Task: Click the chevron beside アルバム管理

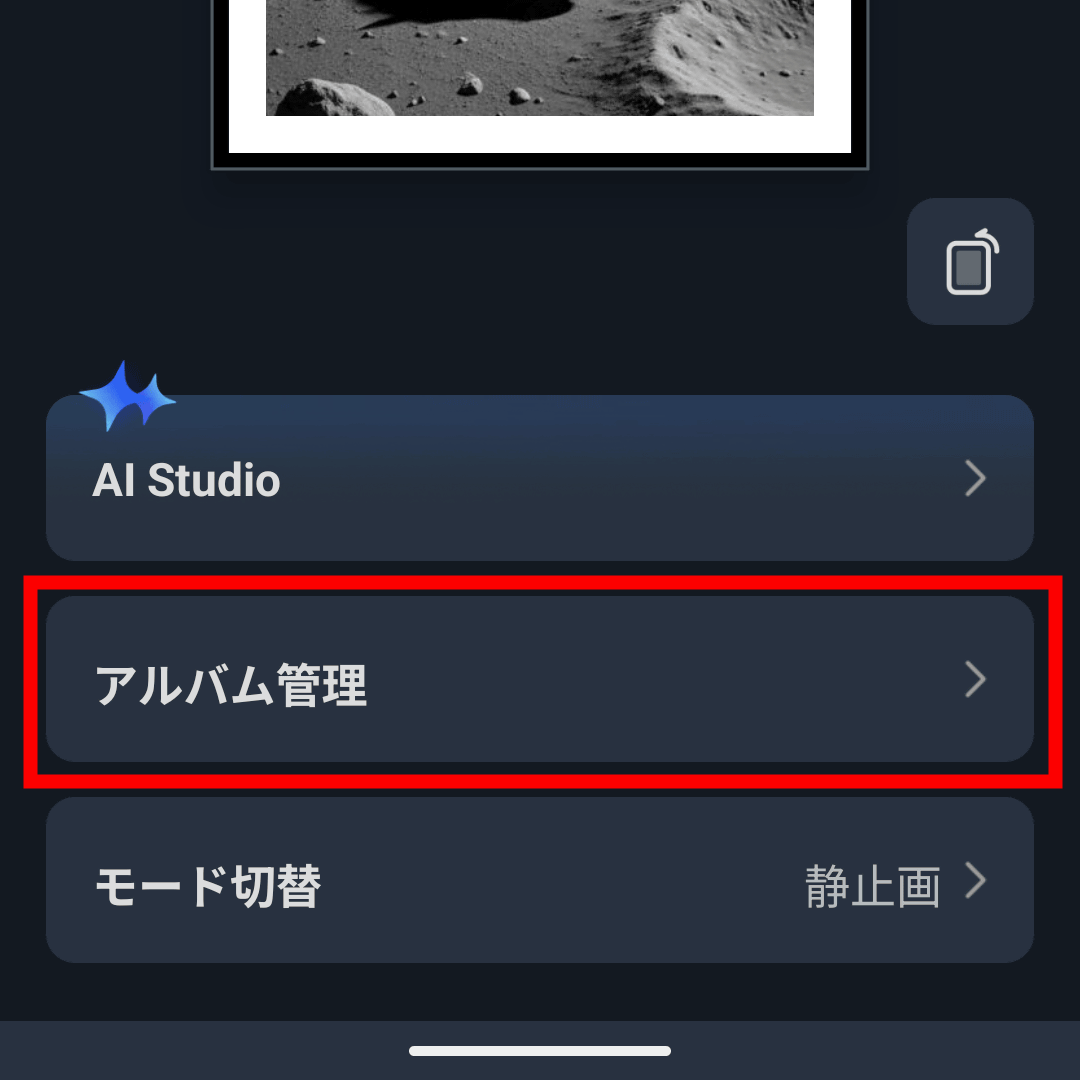Action: click(975, 679)
